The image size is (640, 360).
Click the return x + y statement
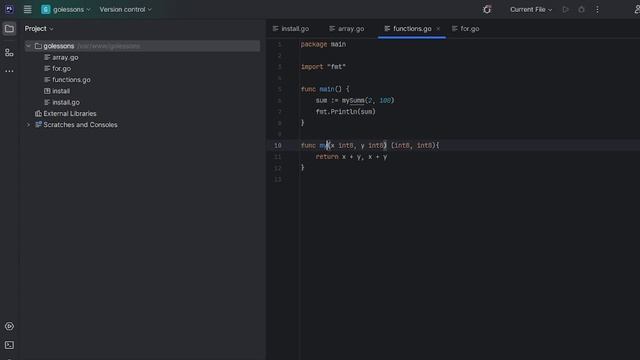point(351,156)
